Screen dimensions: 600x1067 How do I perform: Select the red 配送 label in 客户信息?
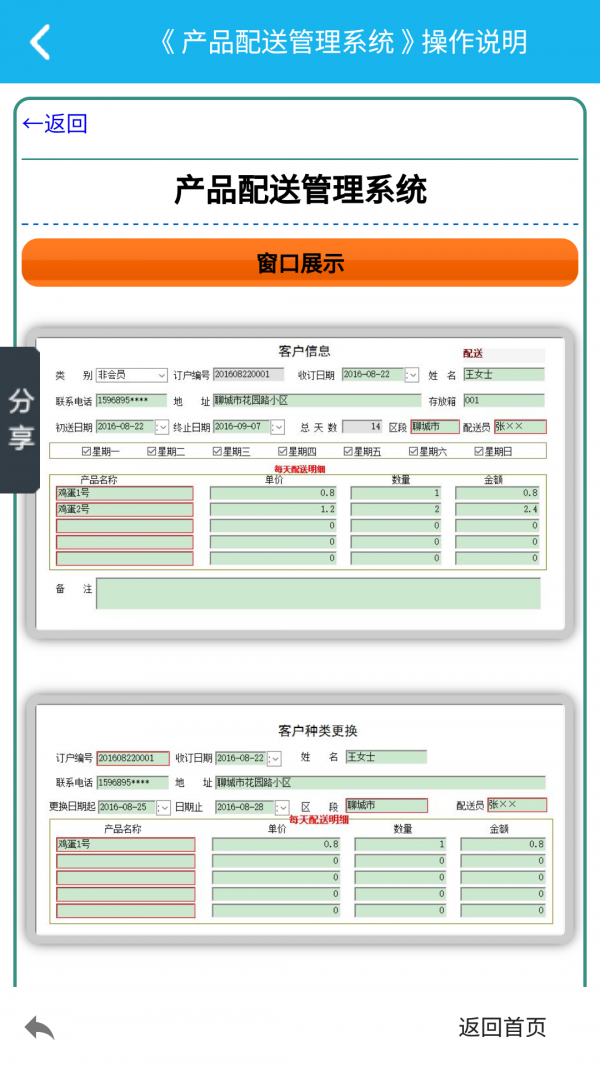[x=473, y=354]
